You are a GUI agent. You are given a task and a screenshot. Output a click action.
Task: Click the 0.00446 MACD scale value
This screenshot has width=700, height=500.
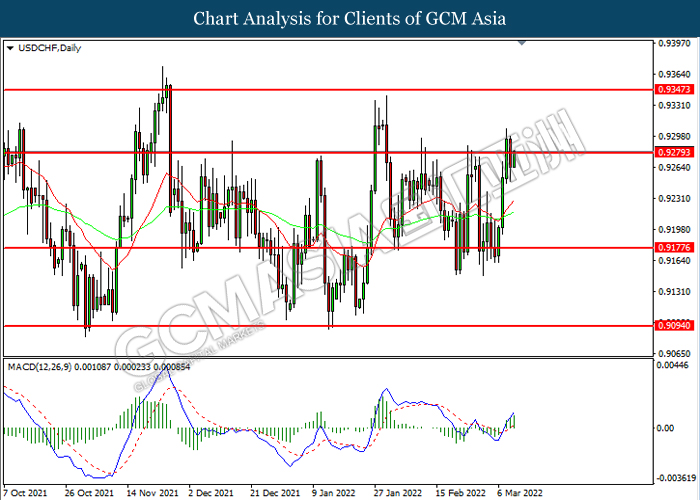(x=672, y=366)
